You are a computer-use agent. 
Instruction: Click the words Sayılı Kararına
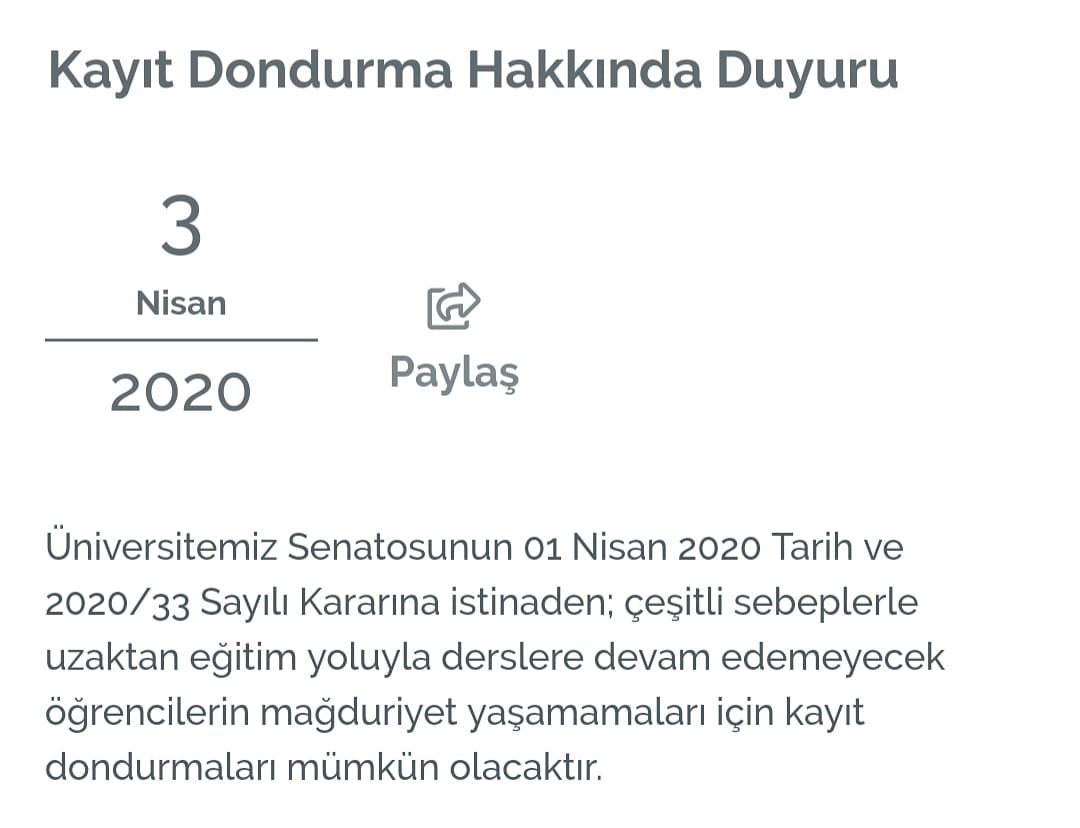pos(320,603)
